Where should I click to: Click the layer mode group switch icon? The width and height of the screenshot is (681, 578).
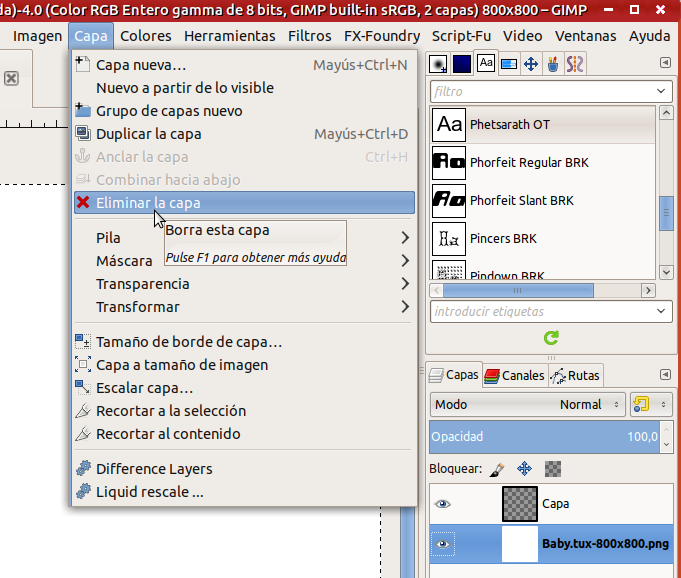[641, 404]
